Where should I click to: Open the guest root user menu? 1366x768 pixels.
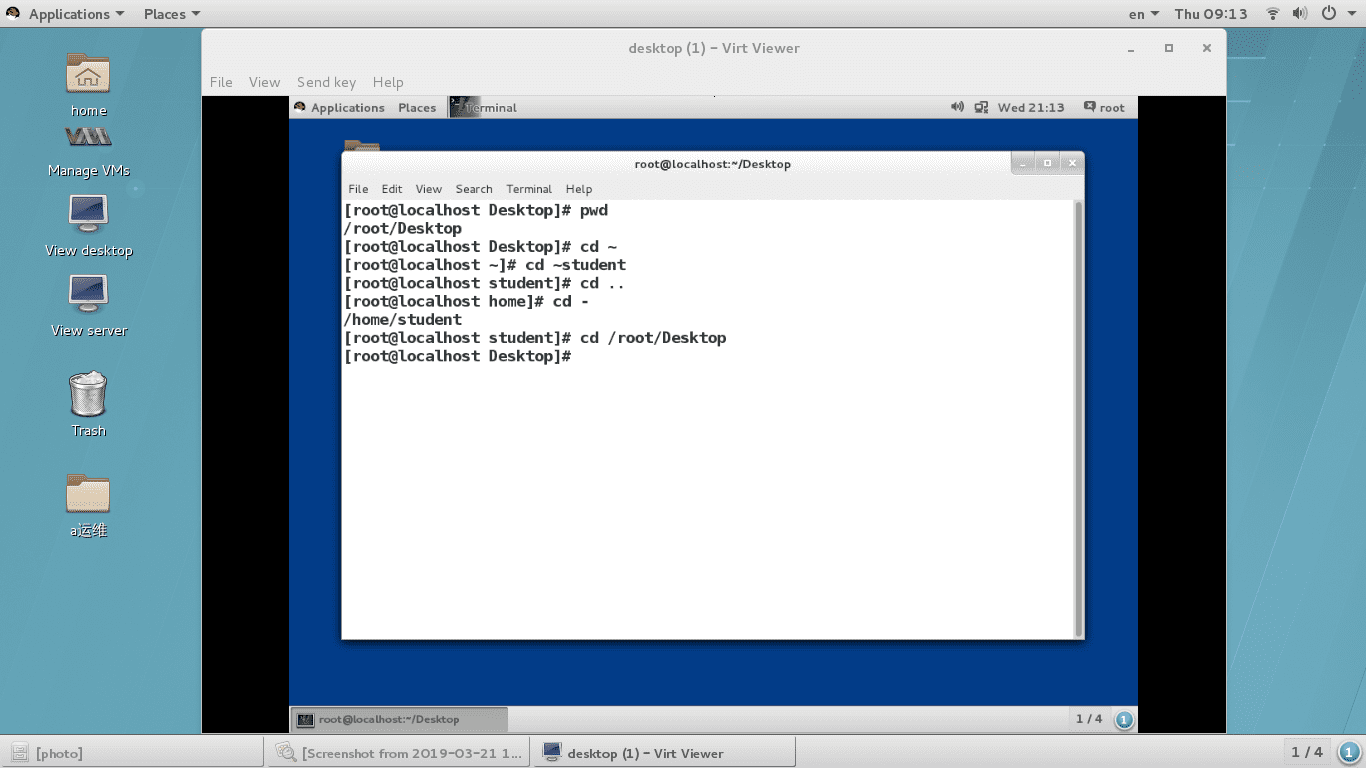[x=1104, y=107]
